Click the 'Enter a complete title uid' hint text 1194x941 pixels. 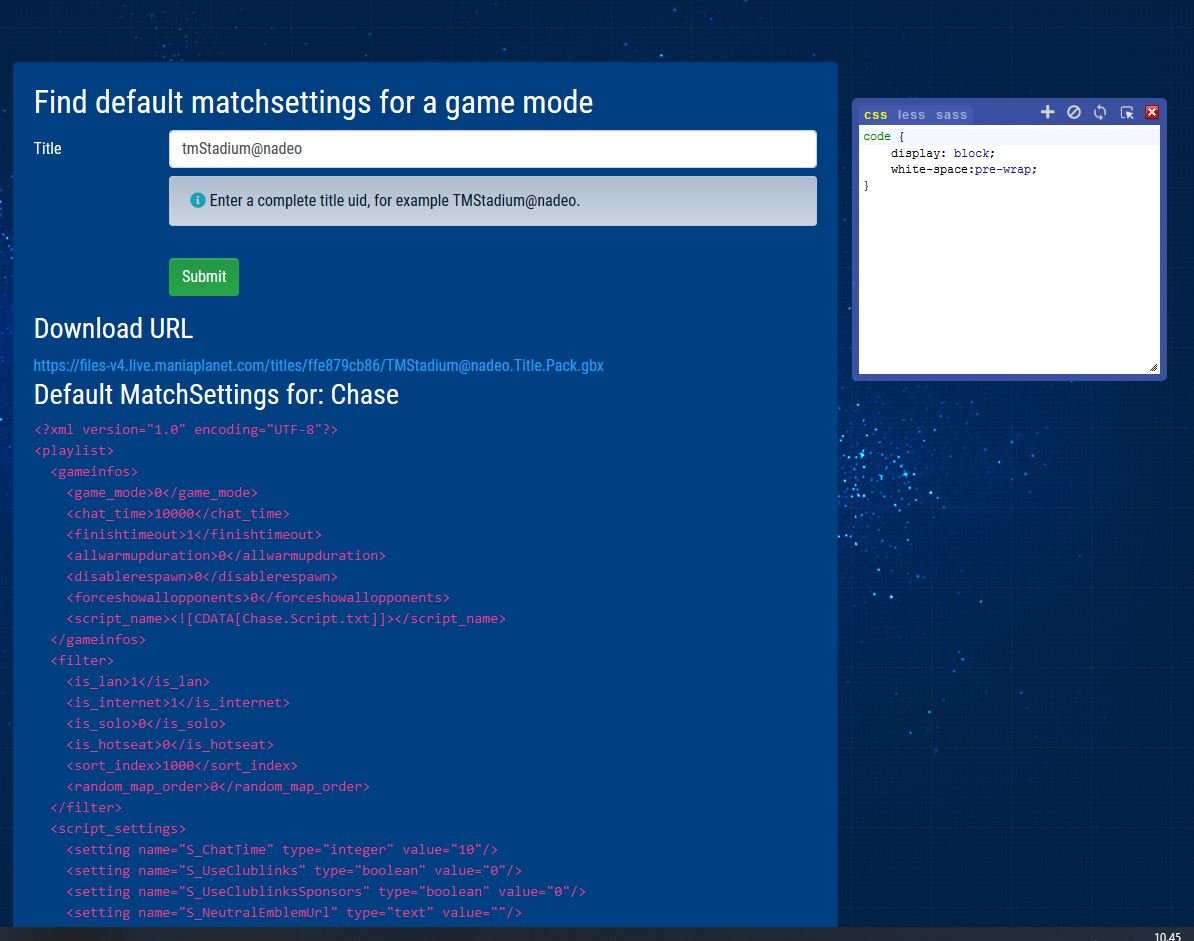click(394, 200)
